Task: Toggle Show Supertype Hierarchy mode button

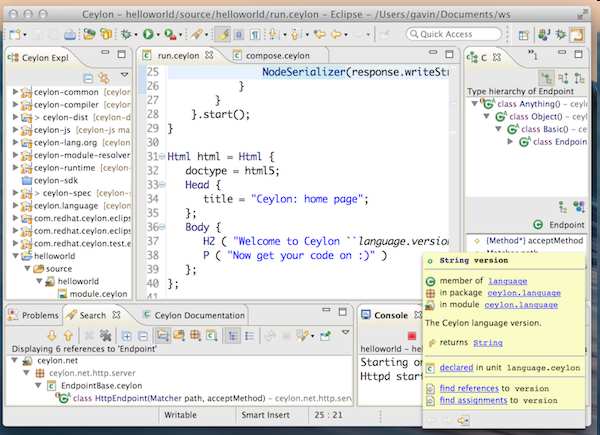Action: [x=563, y=77]
